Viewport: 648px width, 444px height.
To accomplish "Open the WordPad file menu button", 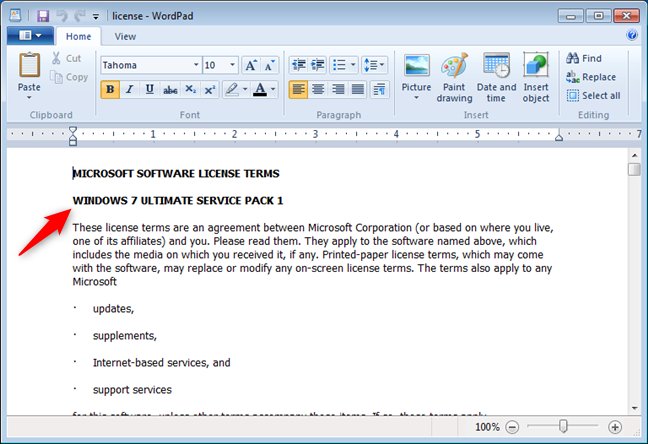I will point(30,36).
